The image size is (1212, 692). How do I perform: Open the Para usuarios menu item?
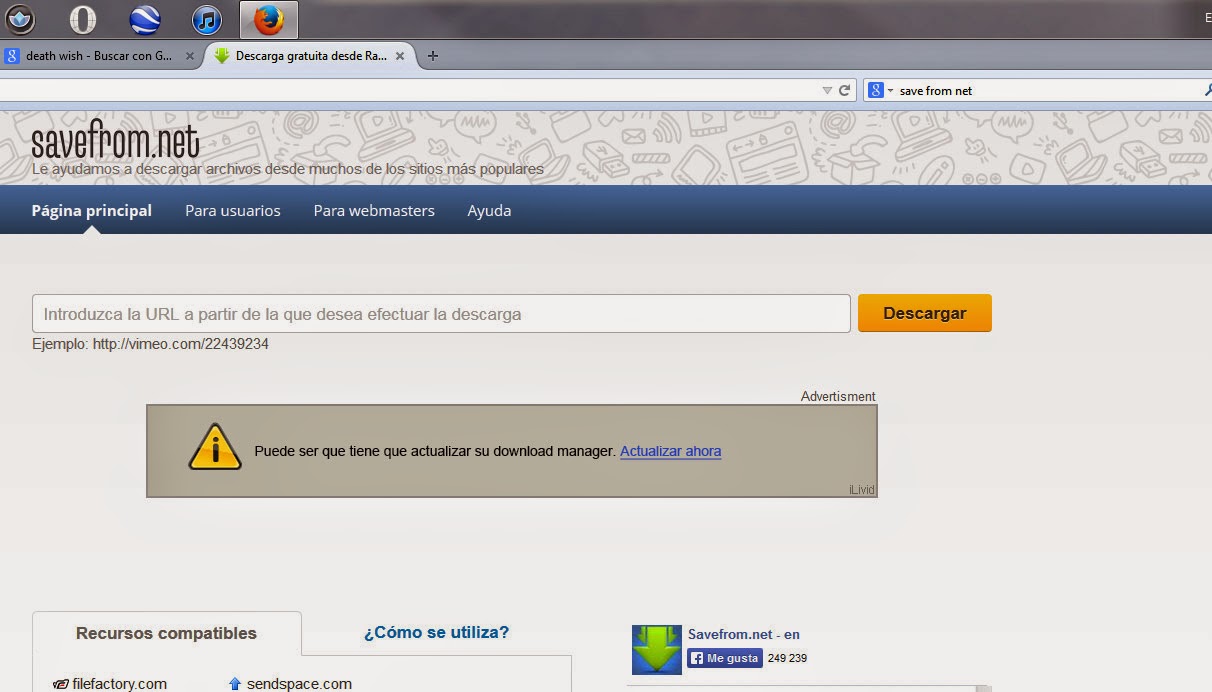click(x=233, y=211)
